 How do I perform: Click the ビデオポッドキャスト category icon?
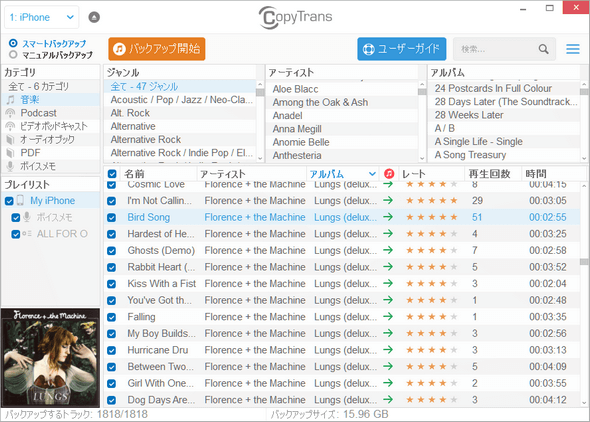11,126
